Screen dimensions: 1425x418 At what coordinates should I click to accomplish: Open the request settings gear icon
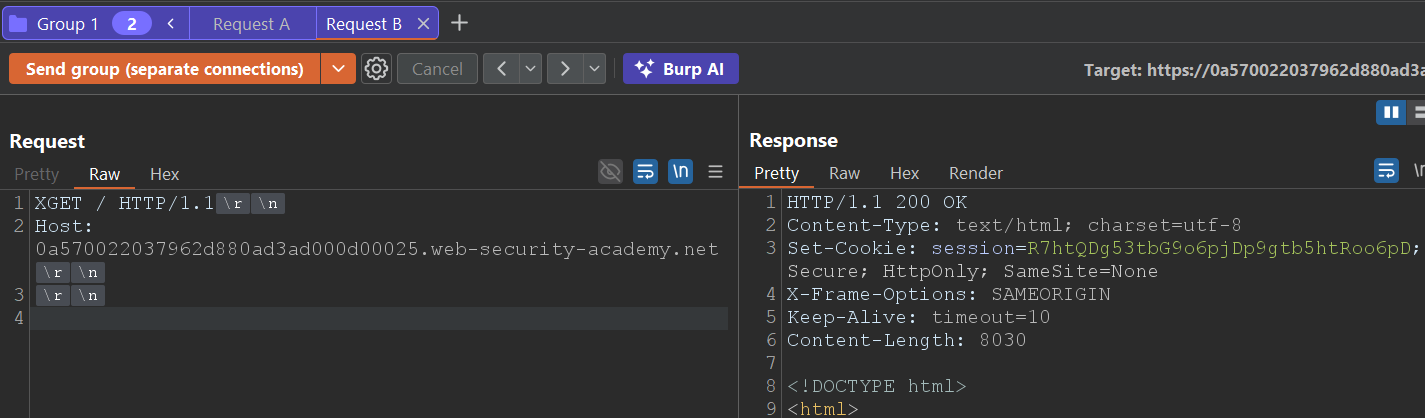click(x=376, y=69)
